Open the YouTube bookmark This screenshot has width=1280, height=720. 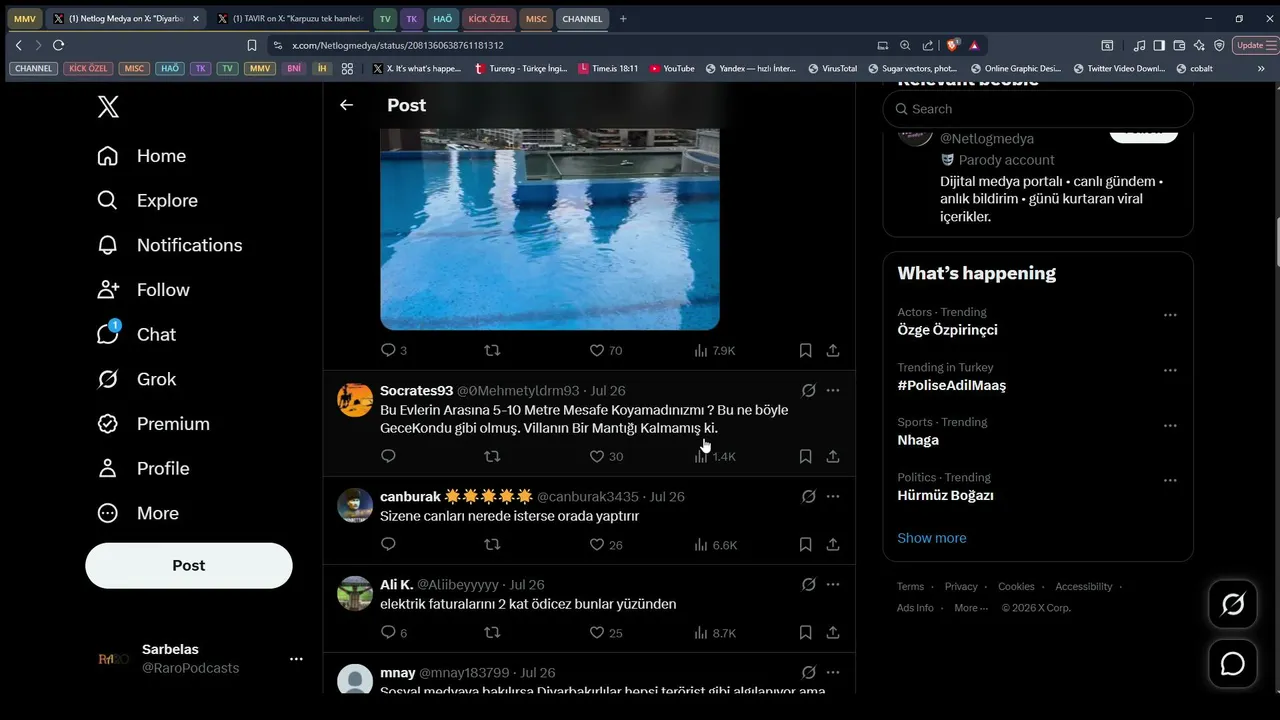pos(672,69)
